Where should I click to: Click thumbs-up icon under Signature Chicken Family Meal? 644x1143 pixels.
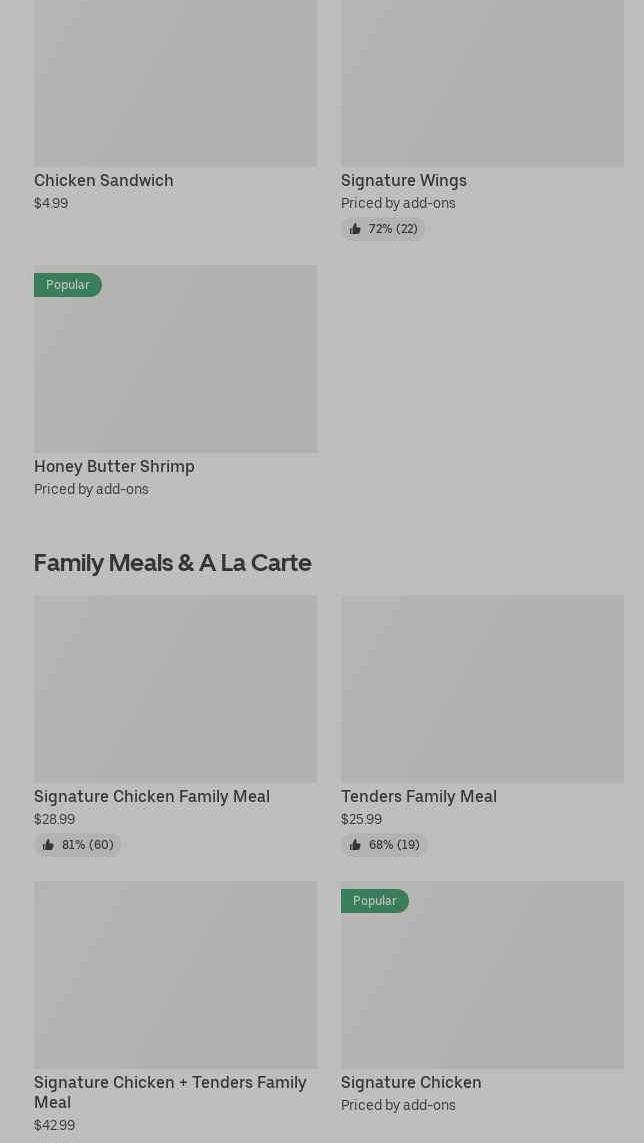(x=48, y=845)
